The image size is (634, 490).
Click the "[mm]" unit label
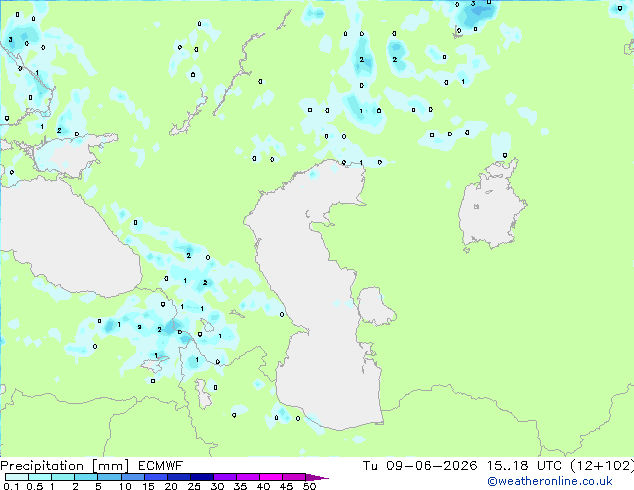110,466
